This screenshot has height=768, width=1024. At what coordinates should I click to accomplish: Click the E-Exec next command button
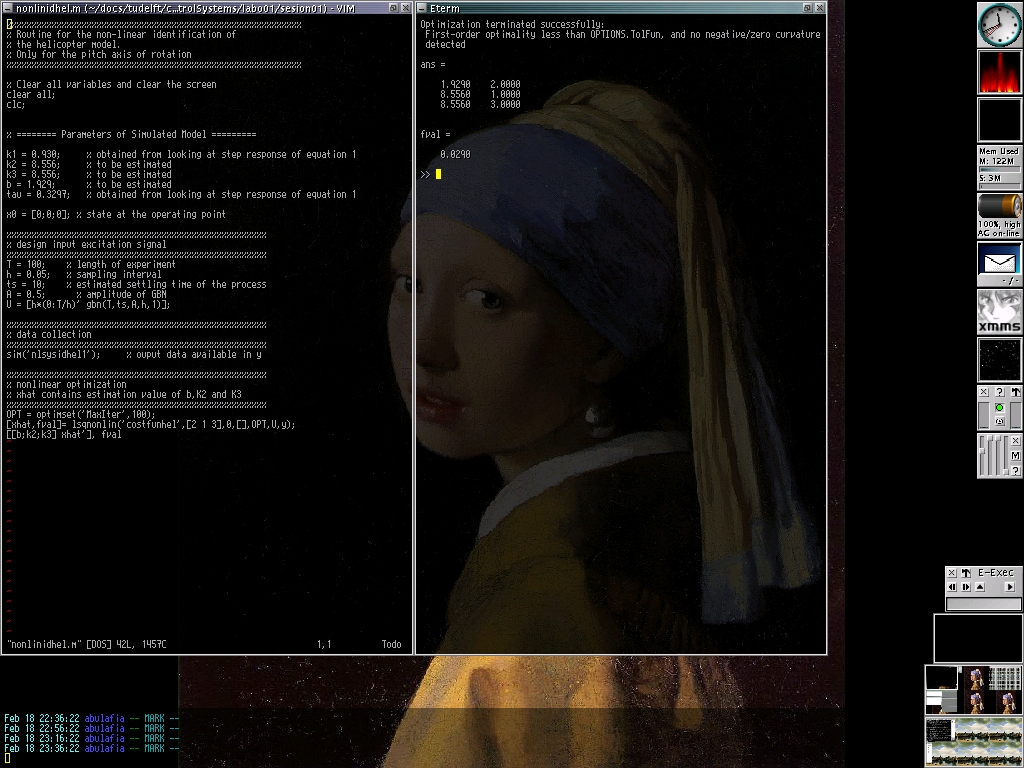(x=966, y=587)
